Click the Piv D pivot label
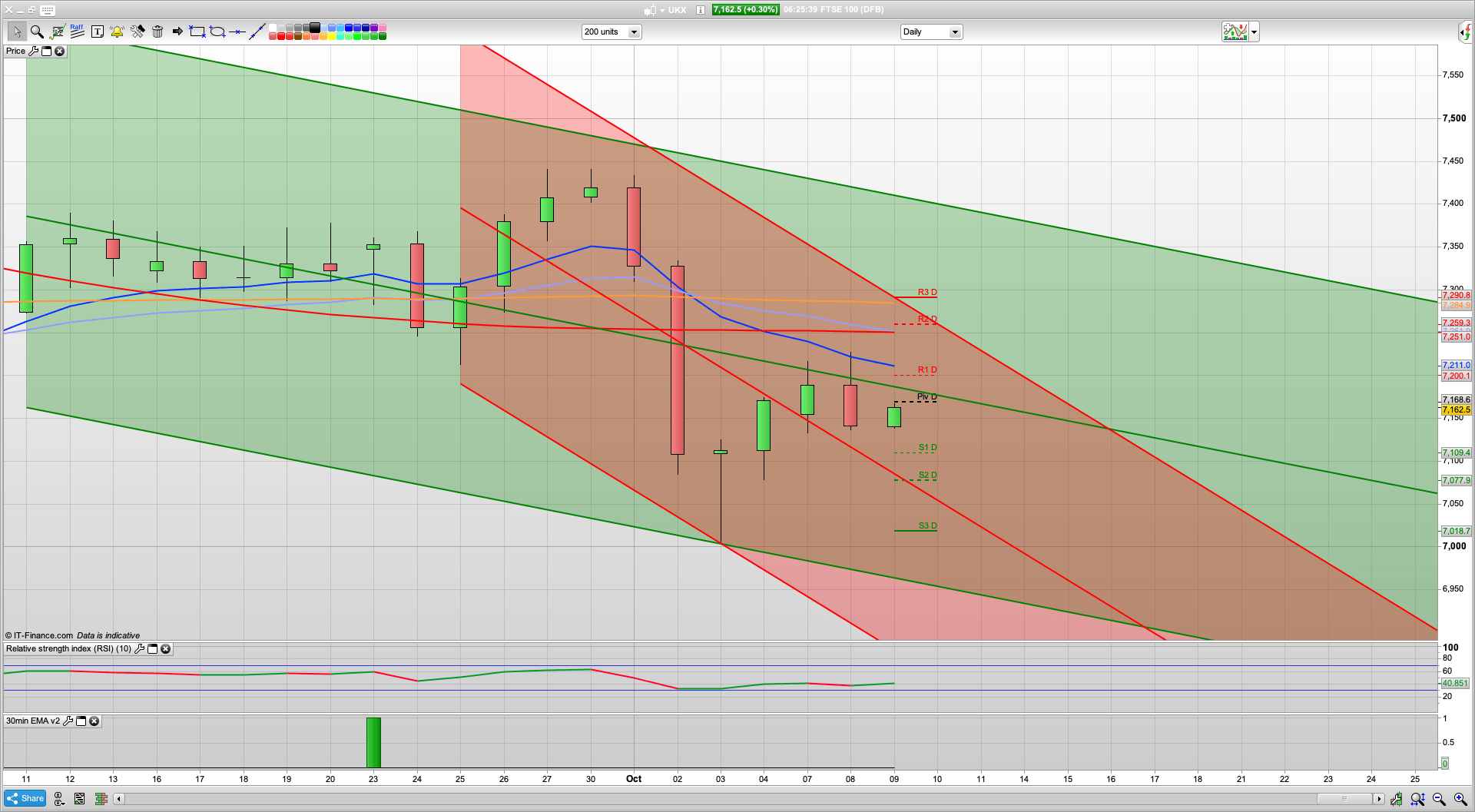The height and width of the screenshot is (812, 1475). (x=927, y=396)
